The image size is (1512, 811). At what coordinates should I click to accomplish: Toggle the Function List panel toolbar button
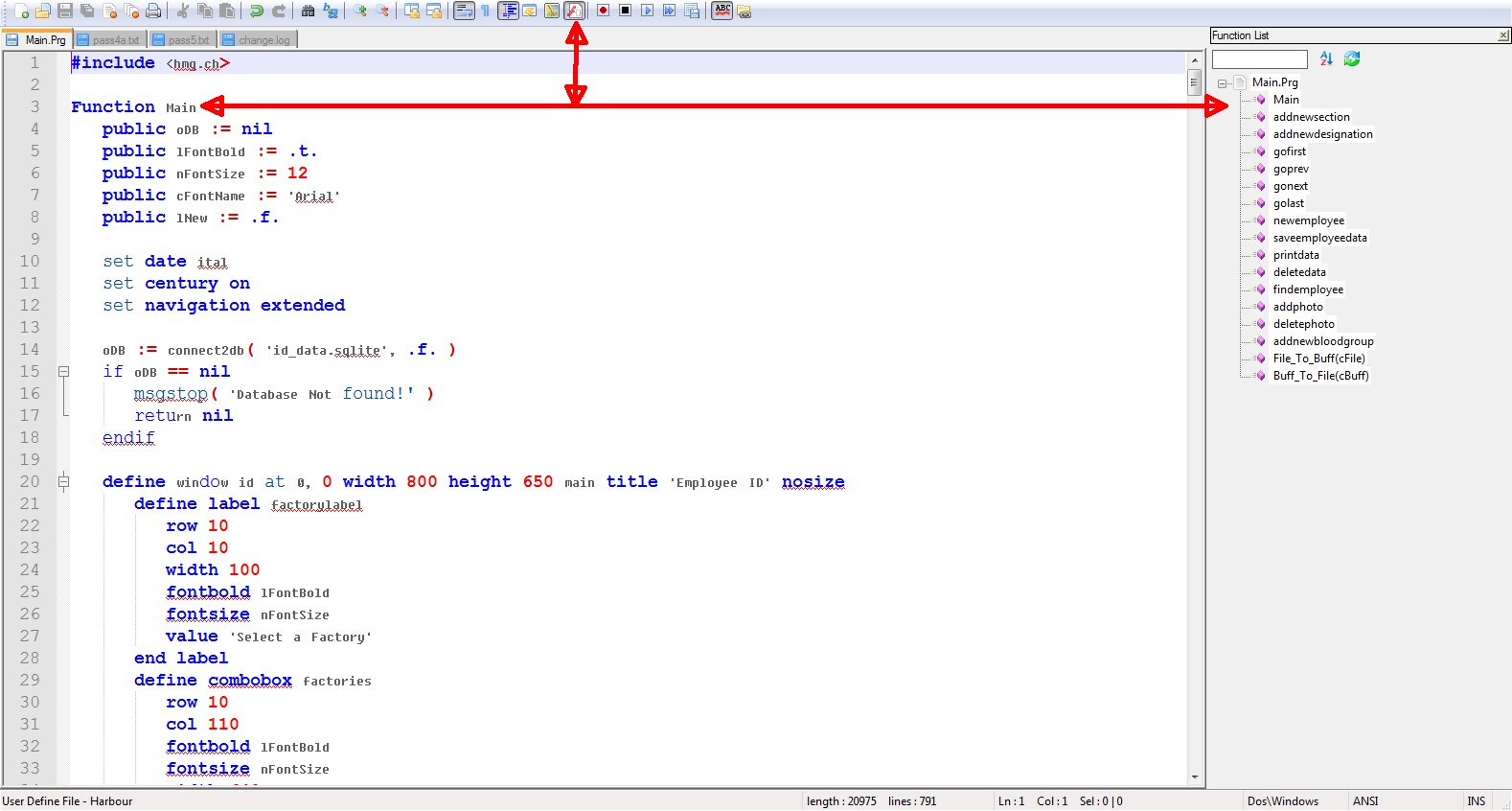click(x=574, y=11)
